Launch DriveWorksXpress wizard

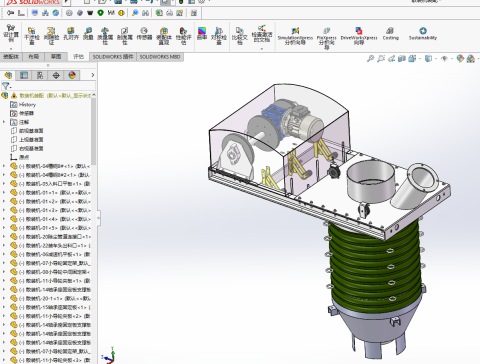point(359,35)
